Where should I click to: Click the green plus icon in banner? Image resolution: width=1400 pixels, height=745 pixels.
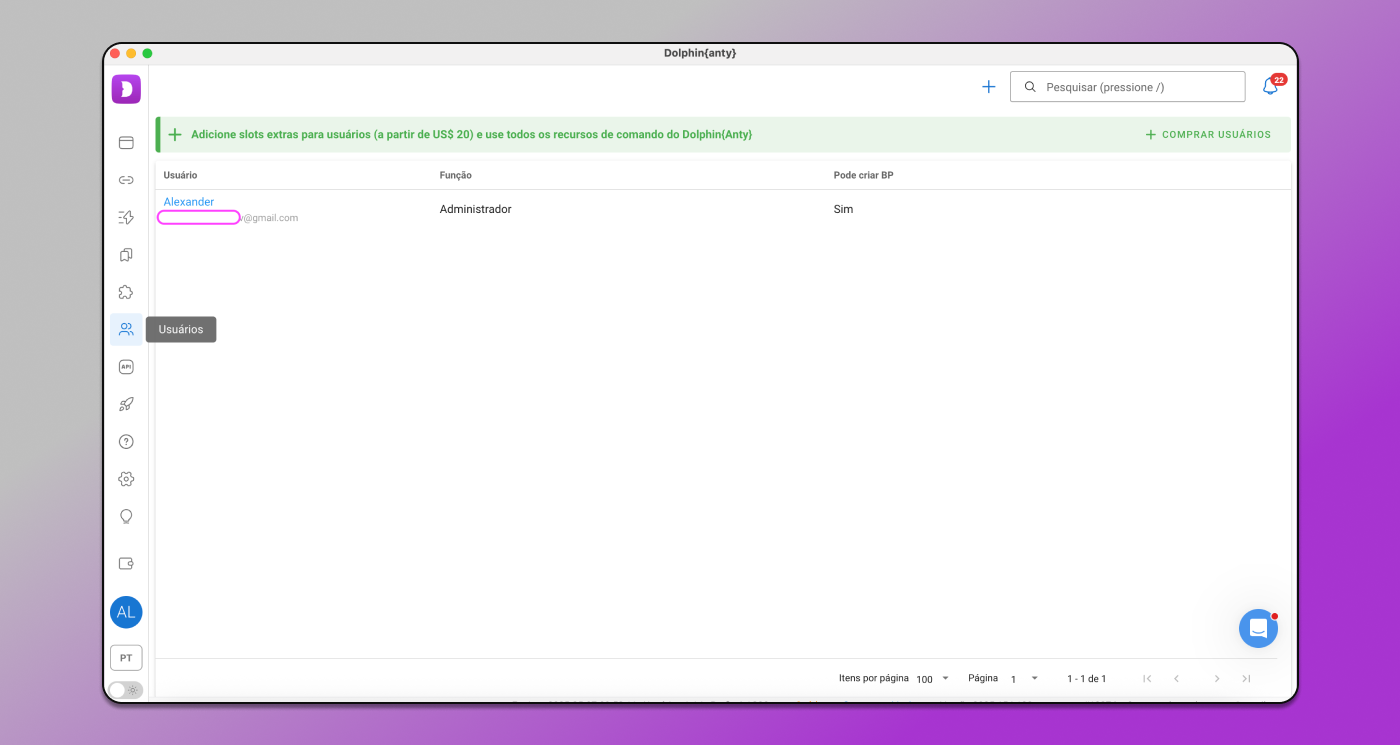tap(175, 134)
